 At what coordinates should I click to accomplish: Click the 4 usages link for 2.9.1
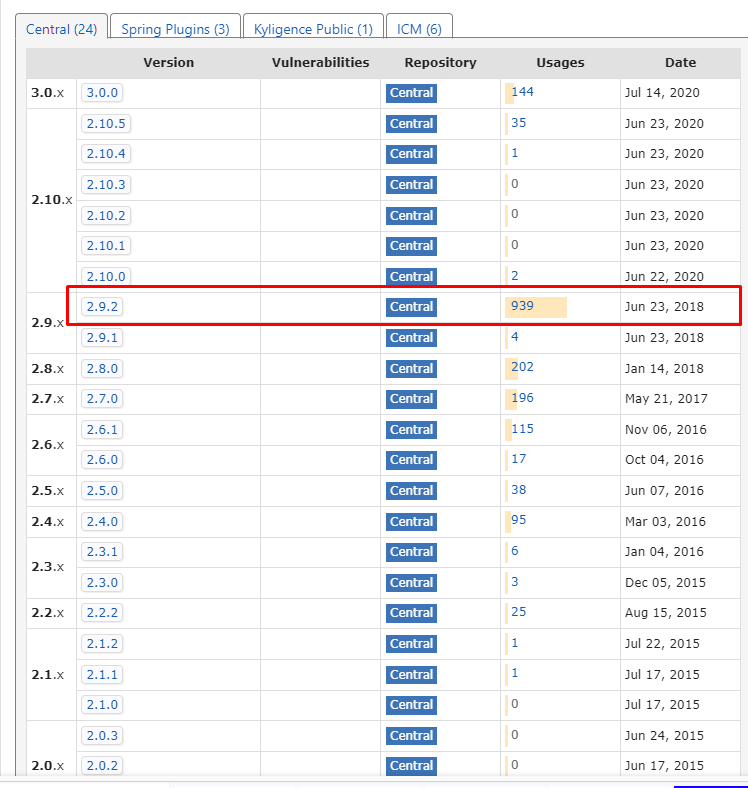515,337
